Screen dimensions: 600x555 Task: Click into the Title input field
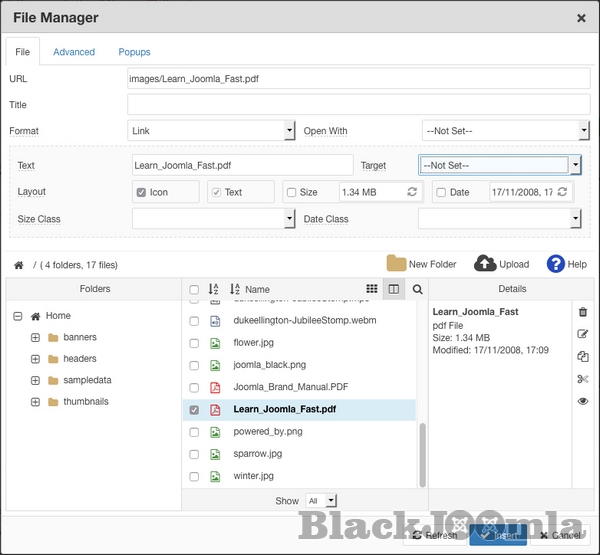[358, 104]
